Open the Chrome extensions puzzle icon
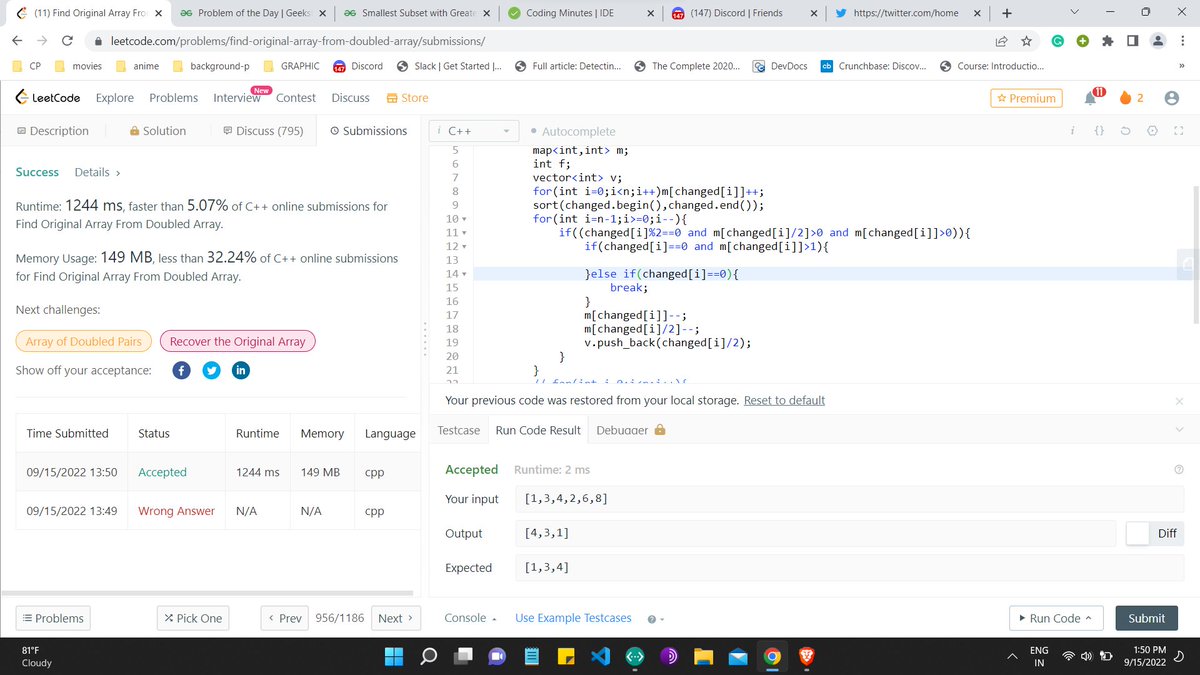Screen dimensions: 1200x675 coord(1109,41)
